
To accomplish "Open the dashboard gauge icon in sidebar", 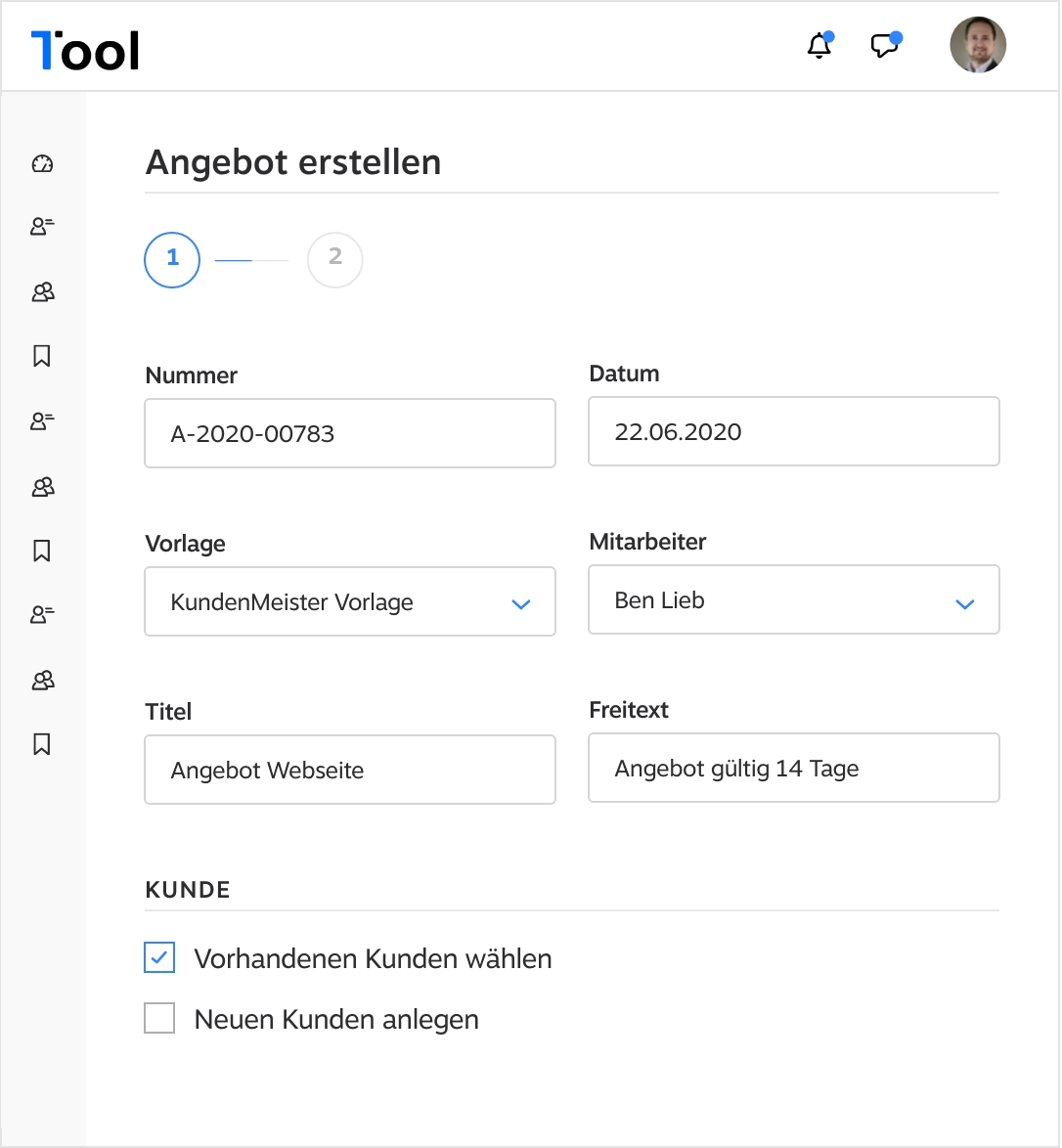I will click(42, 164).
